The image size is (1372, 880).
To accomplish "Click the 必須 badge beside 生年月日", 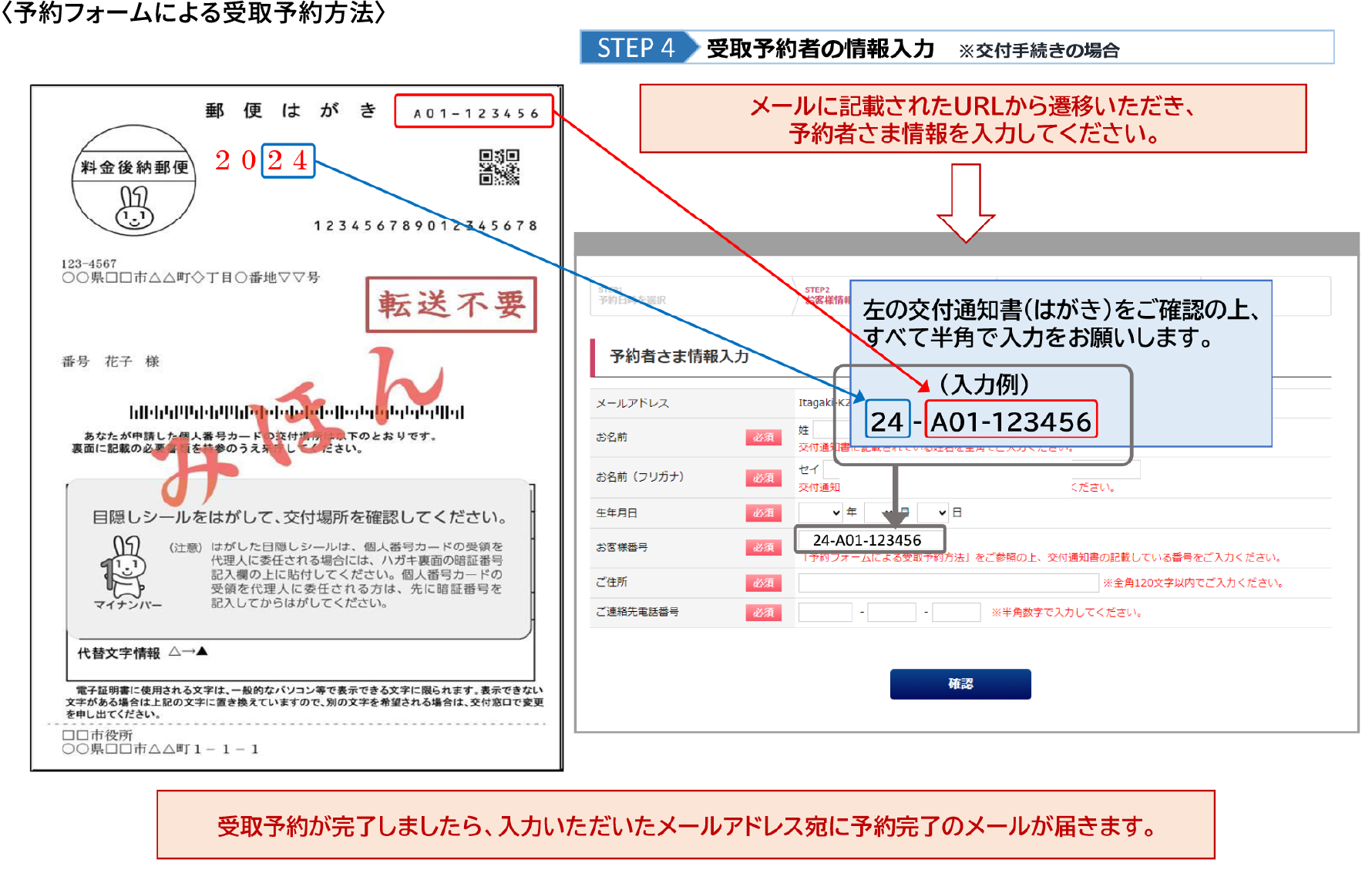I will tap(763, 512).
